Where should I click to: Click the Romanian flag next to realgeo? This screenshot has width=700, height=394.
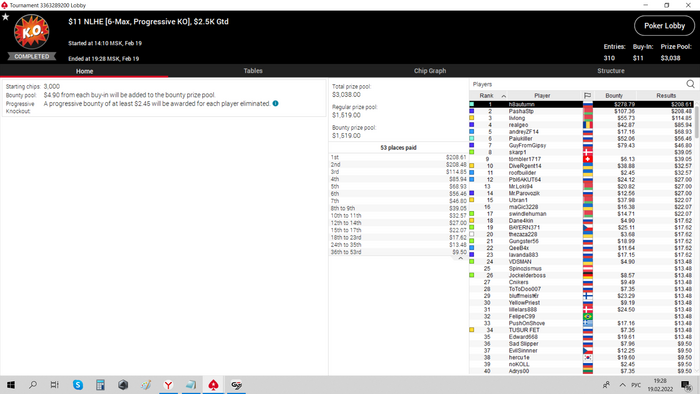[x=588, y=125]
